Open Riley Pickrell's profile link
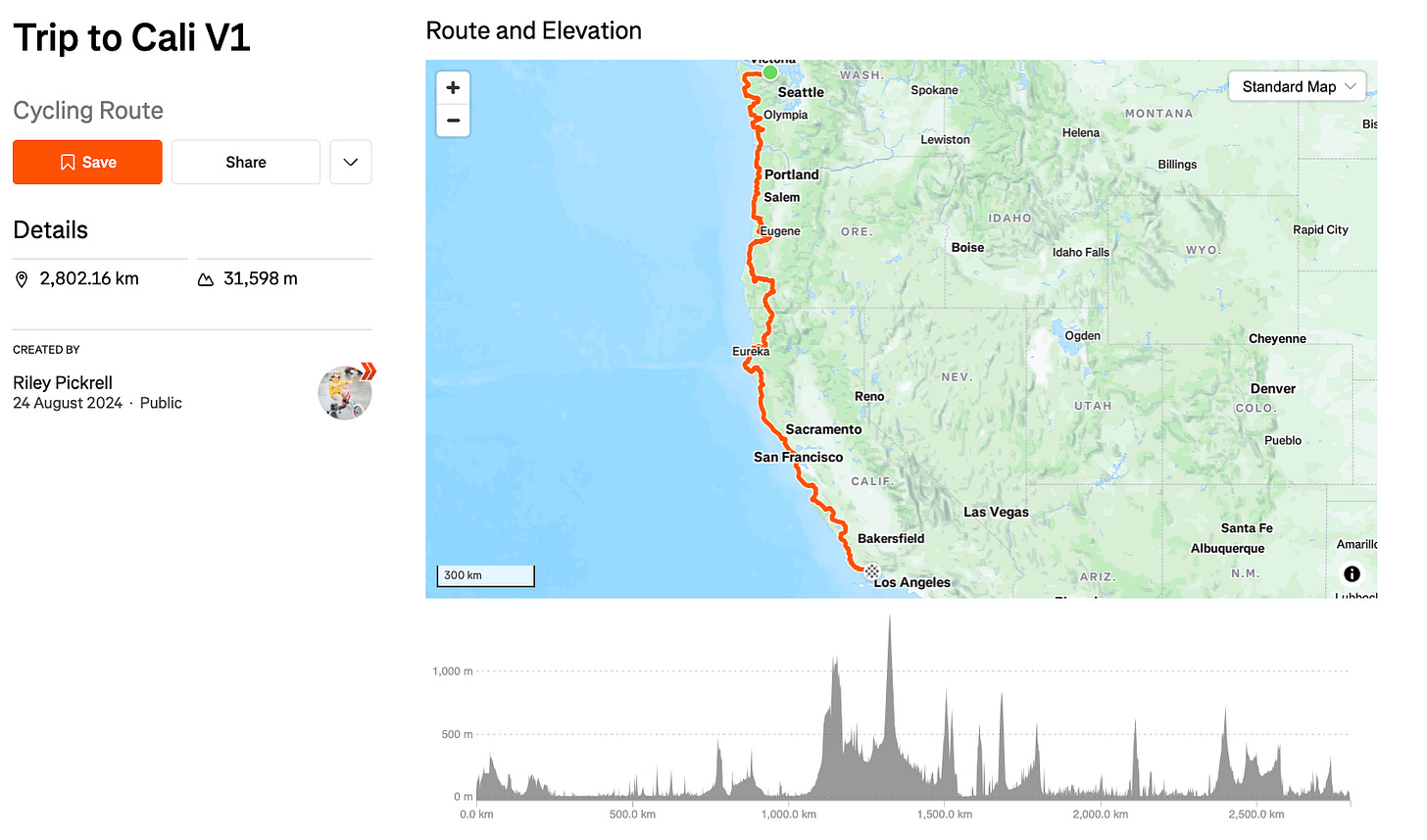1427x840 pixels. click(63, 382)
